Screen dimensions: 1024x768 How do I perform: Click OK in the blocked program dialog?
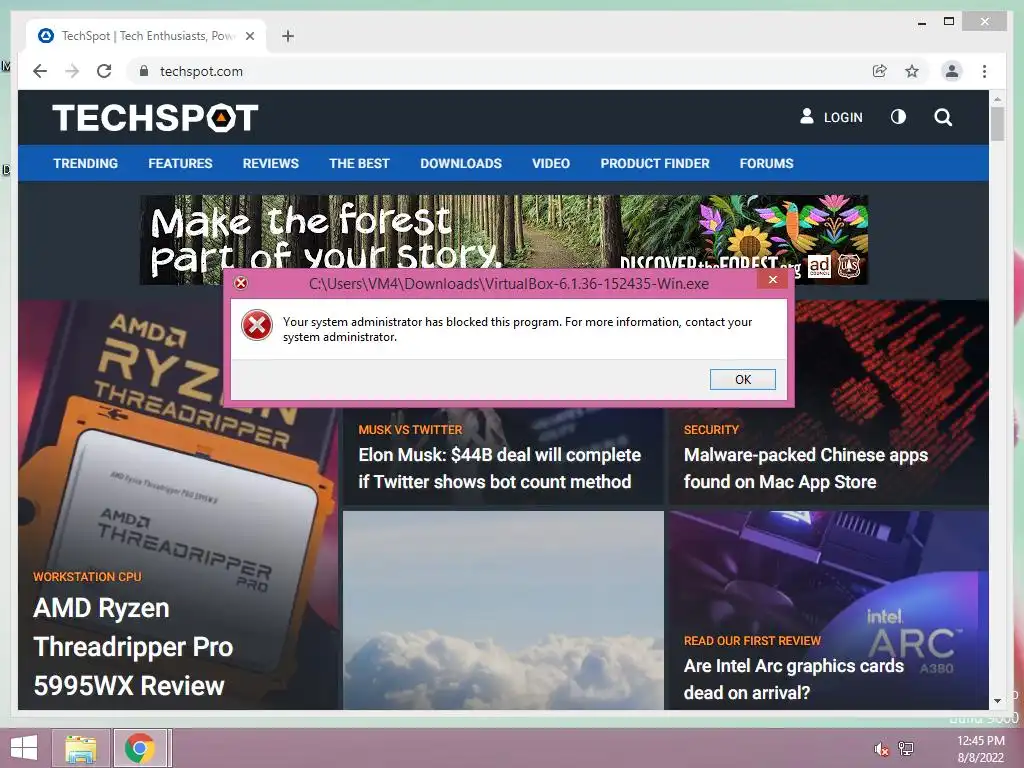click(x=743, y=379)
